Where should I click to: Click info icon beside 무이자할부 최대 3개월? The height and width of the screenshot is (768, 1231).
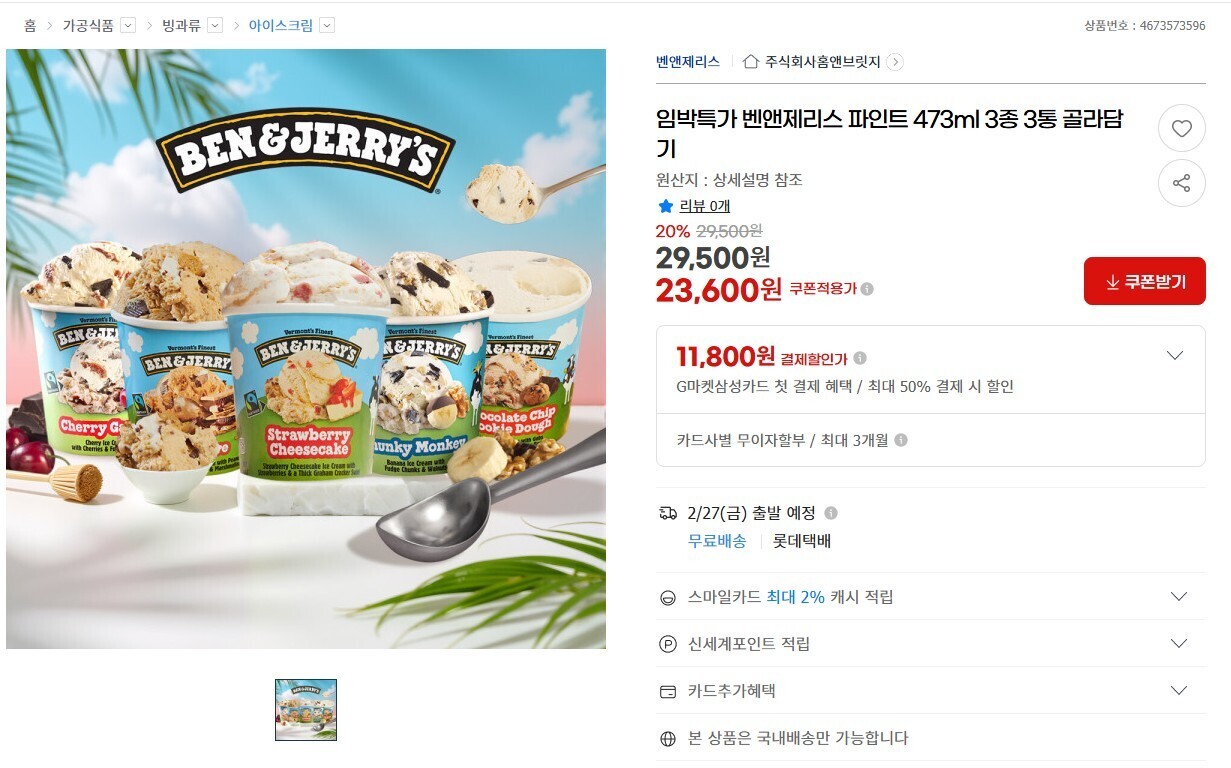point(901,440)
